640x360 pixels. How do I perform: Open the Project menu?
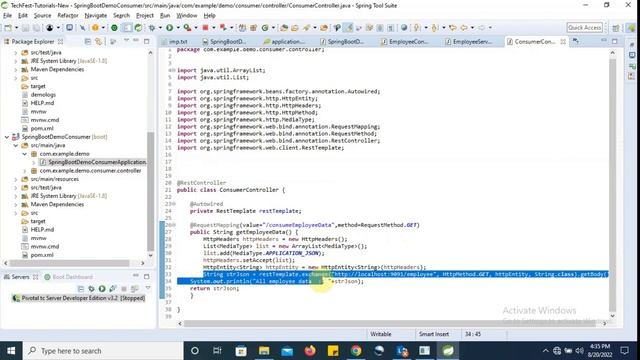[x=145, y=16]
